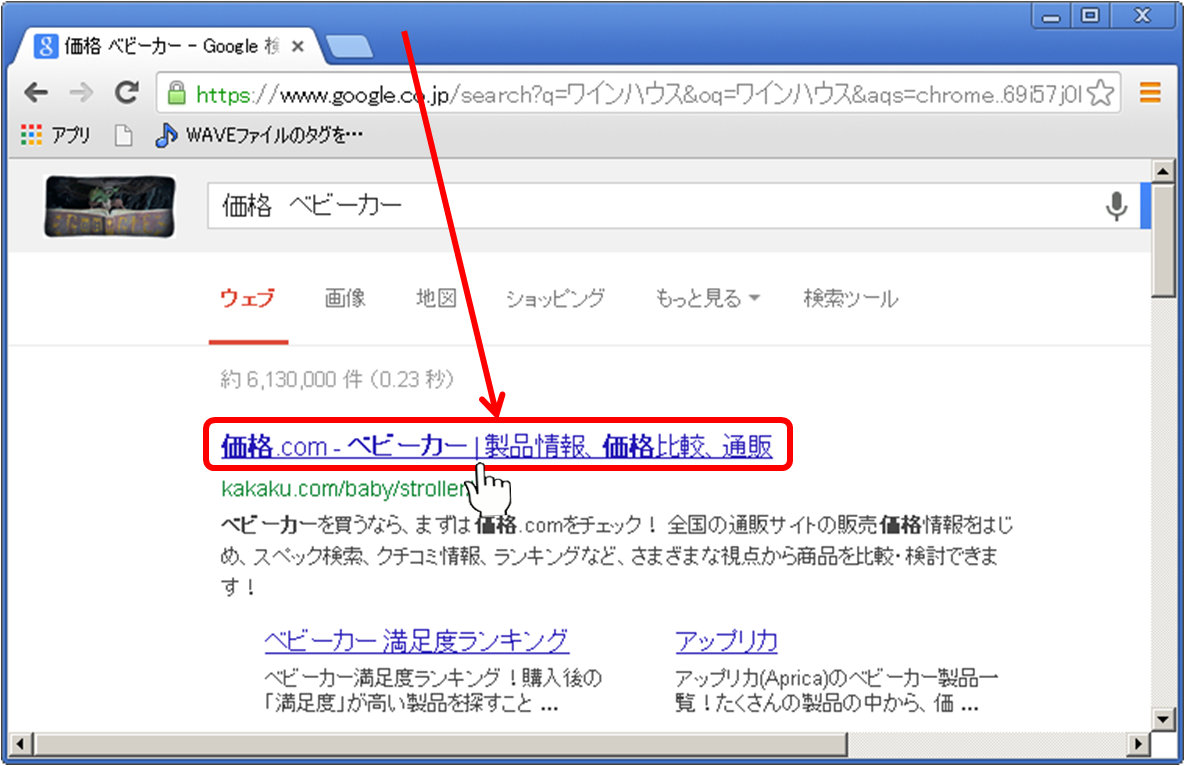Open the Chrome menu hamburger icon
Viewport: 1185px width, 766px height.
tap(1149, 93)
